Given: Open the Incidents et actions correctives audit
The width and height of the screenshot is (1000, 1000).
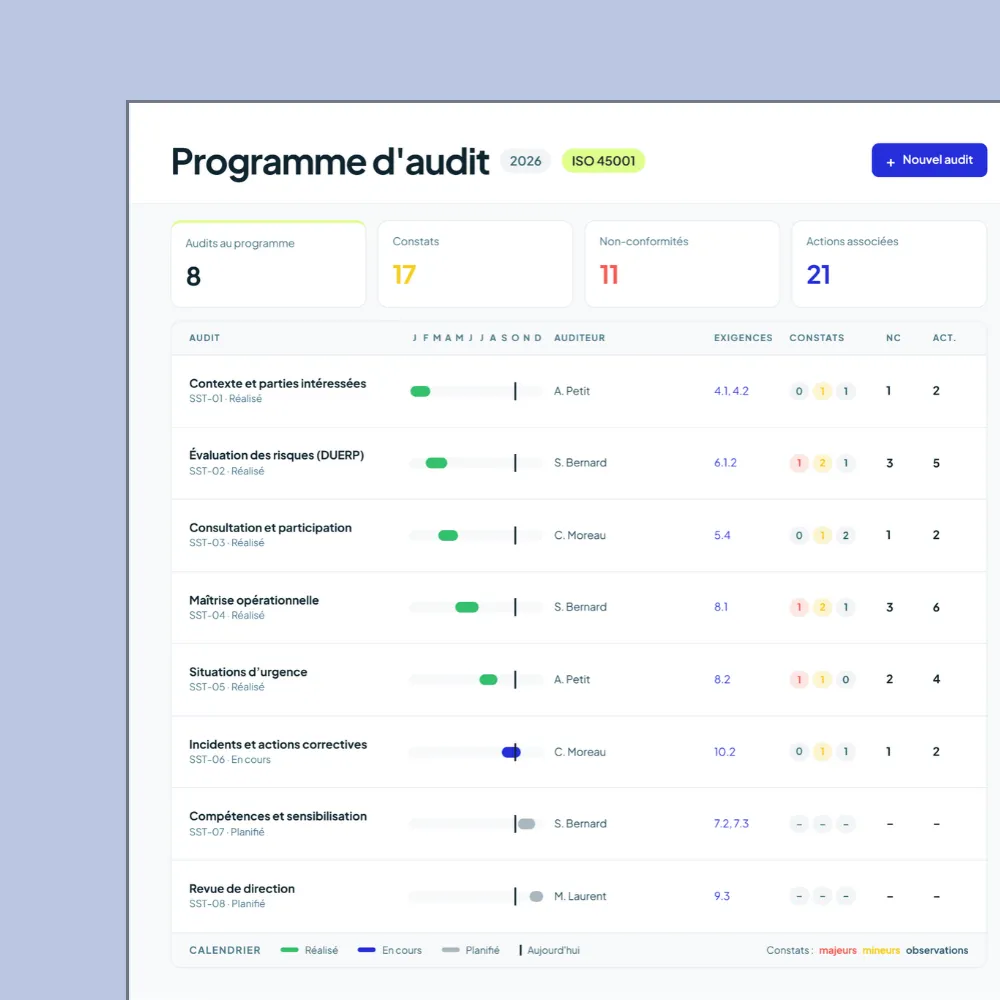Looking at the screenshot, I should coord(278,744).
